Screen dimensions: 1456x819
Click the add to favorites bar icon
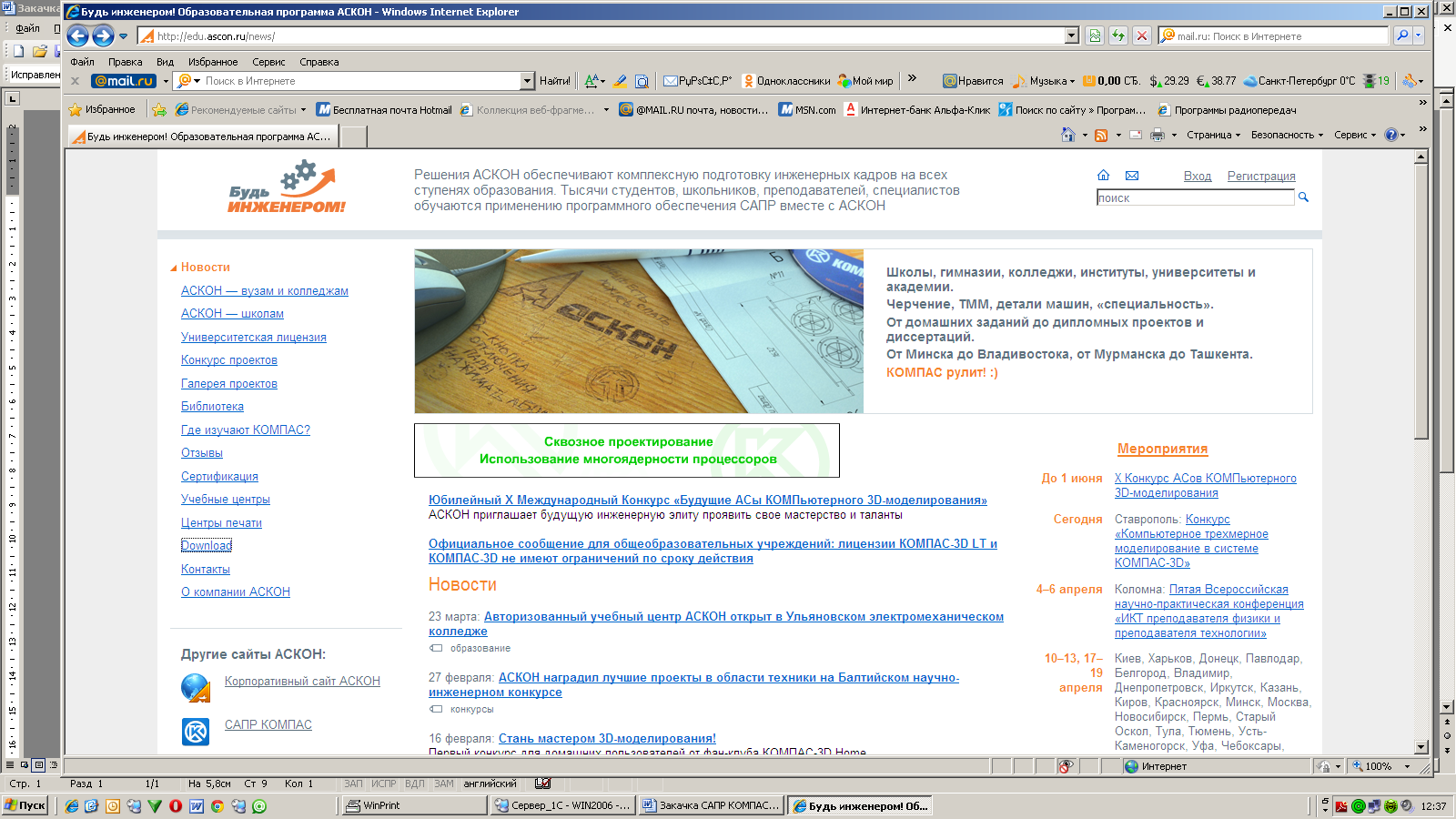pyautogui.click(x=159, y=110)
